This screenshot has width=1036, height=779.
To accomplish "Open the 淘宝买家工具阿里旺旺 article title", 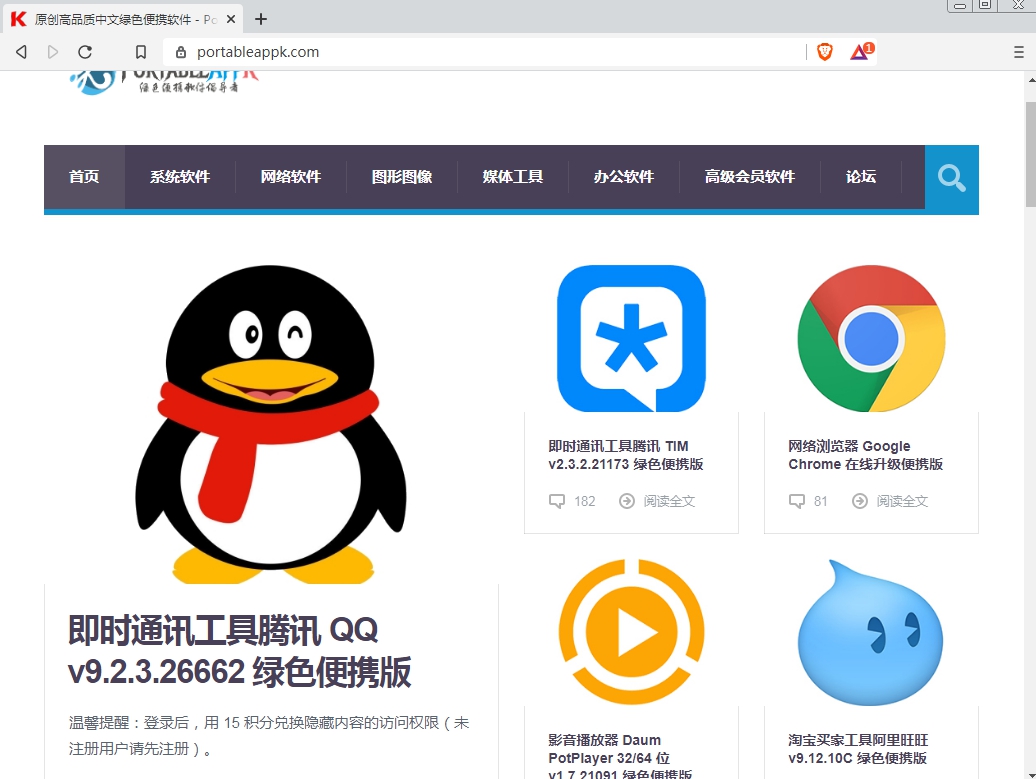I will tap(858, 749).
